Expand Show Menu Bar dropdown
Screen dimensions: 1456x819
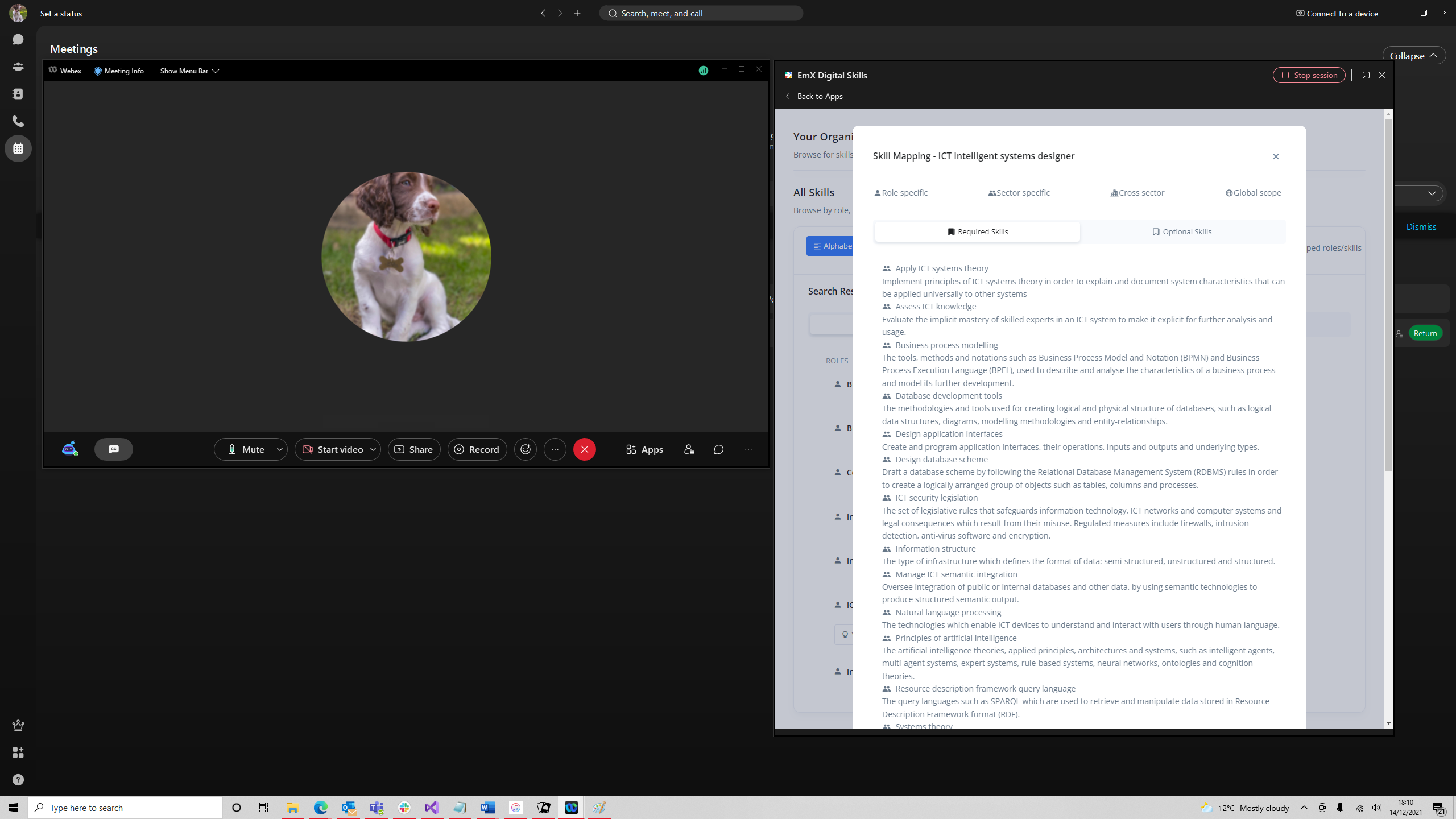pyautogui.click(x=189, y=71)
